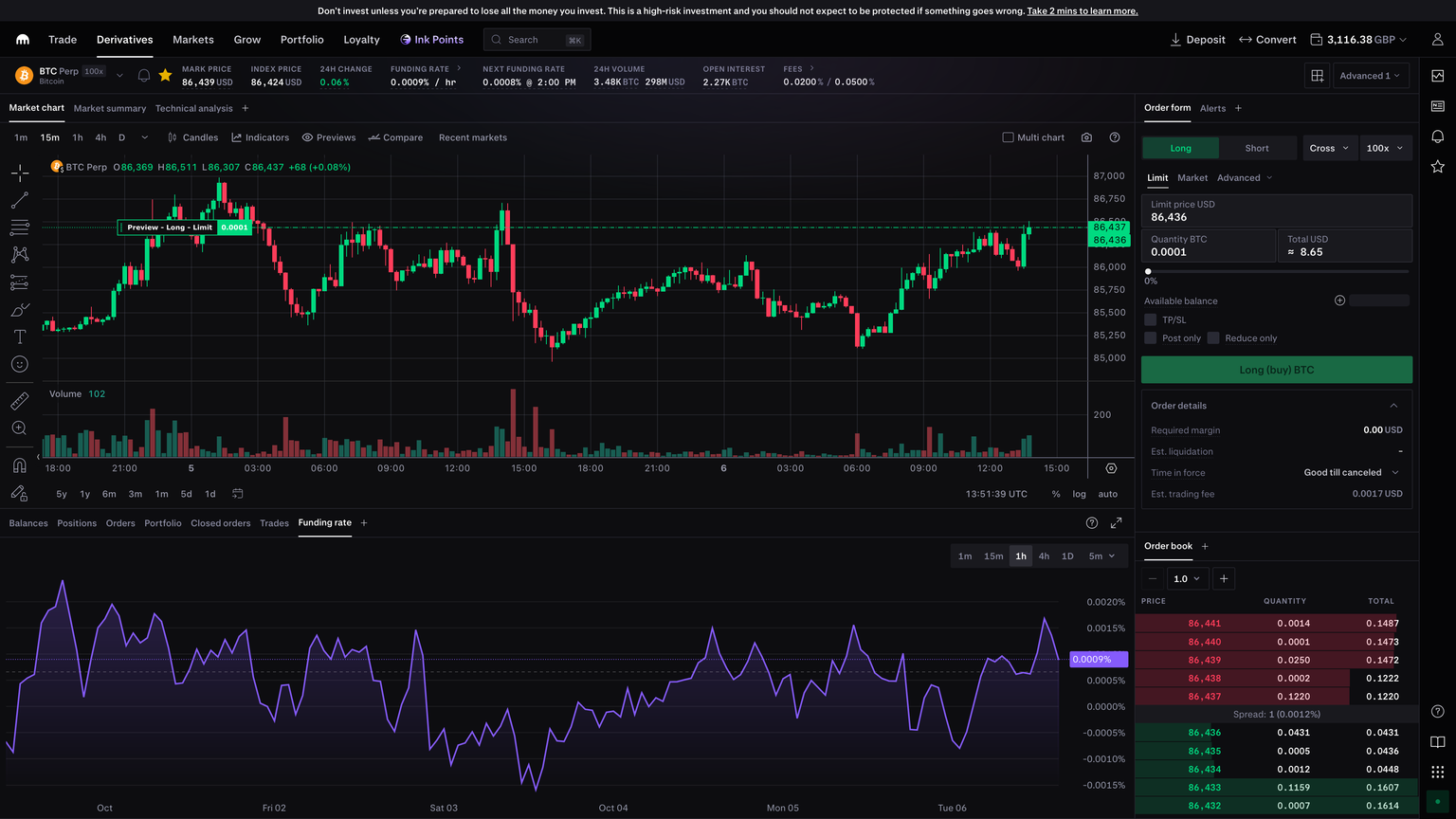
Task: Open the go-to-date calendar icon
Action: click(238, 494)
